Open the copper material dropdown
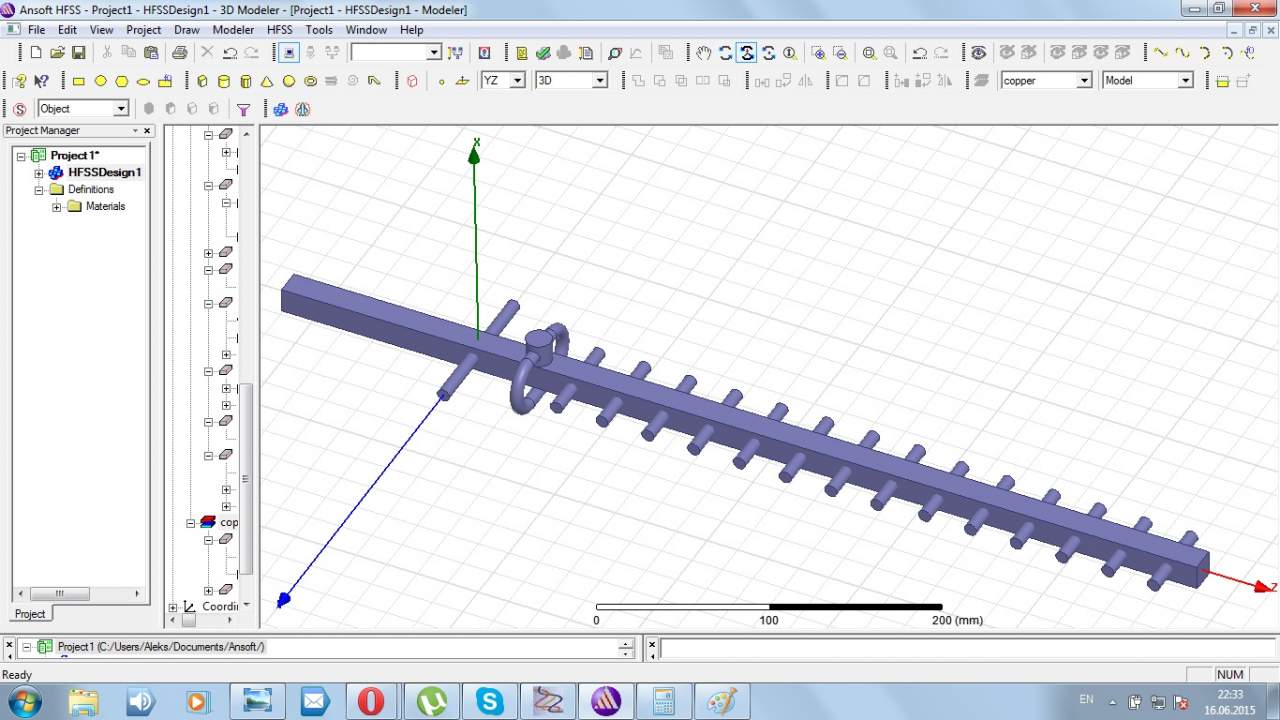This screenshot has width=1280, height=720. pos(1083,81)
